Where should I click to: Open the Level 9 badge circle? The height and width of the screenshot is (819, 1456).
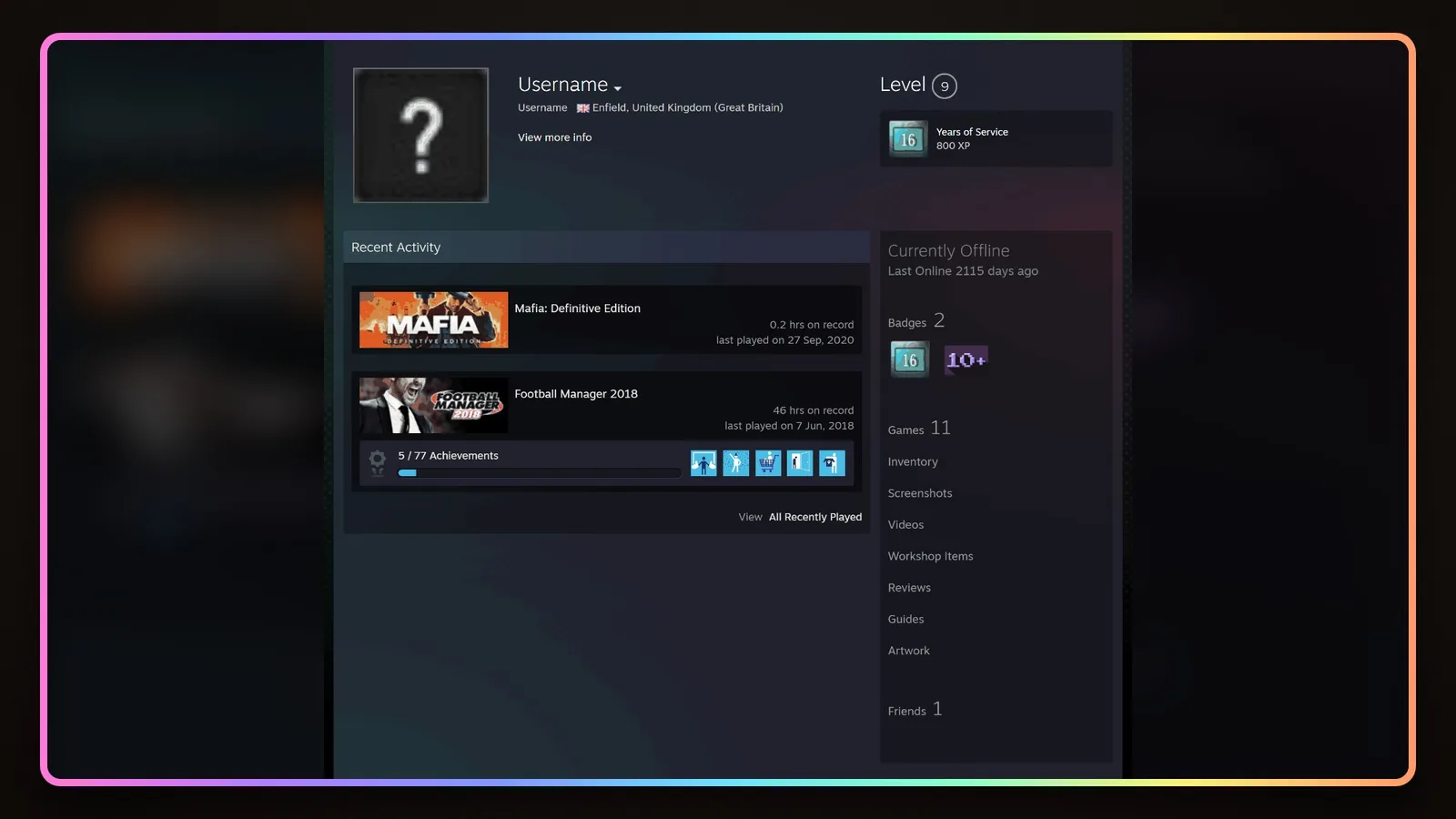point(945,86)
